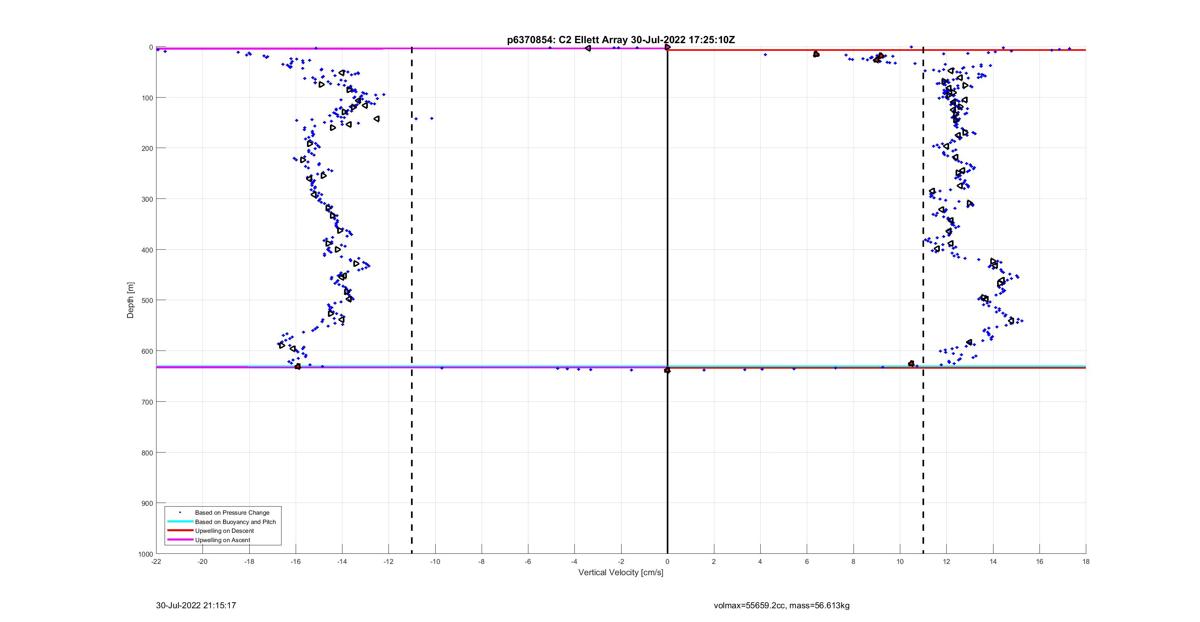Click x-axis tick label '14'

(x=993, y=562)
